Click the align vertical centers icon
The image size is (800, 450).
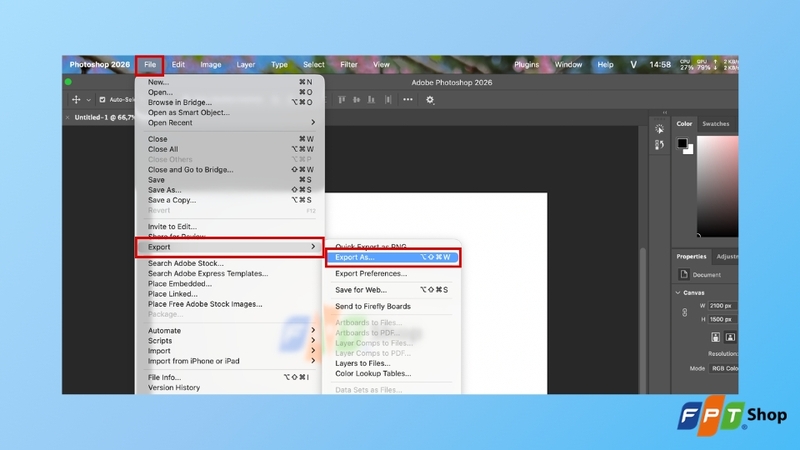[x=356, y=100]
